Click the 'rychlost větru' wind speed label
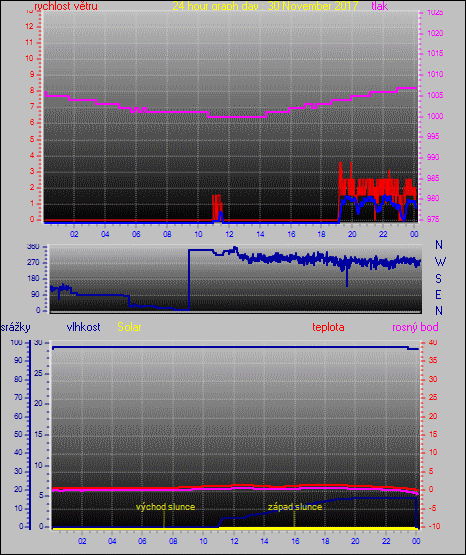 66,6
